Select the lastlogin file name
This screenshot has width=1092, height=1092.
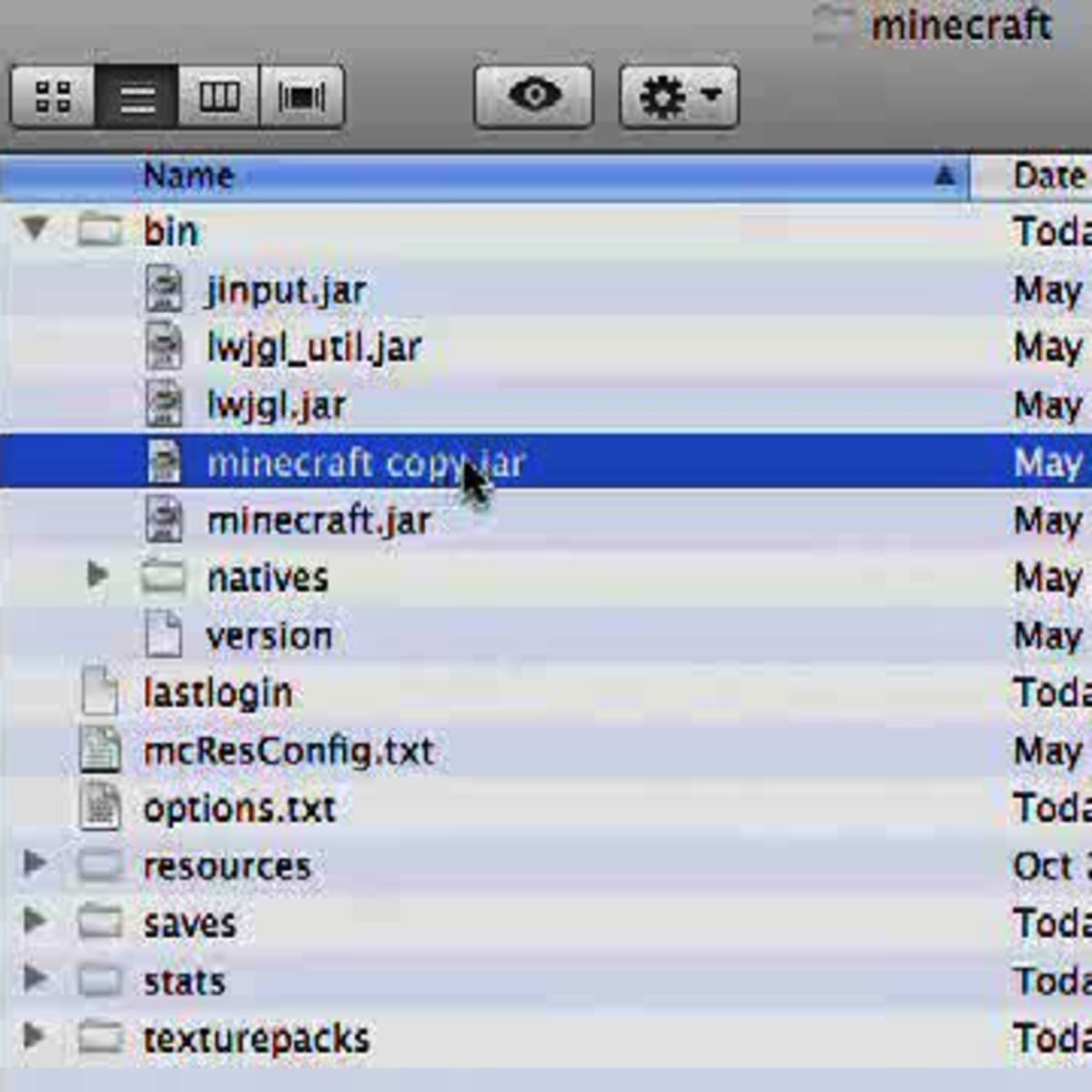217,693
